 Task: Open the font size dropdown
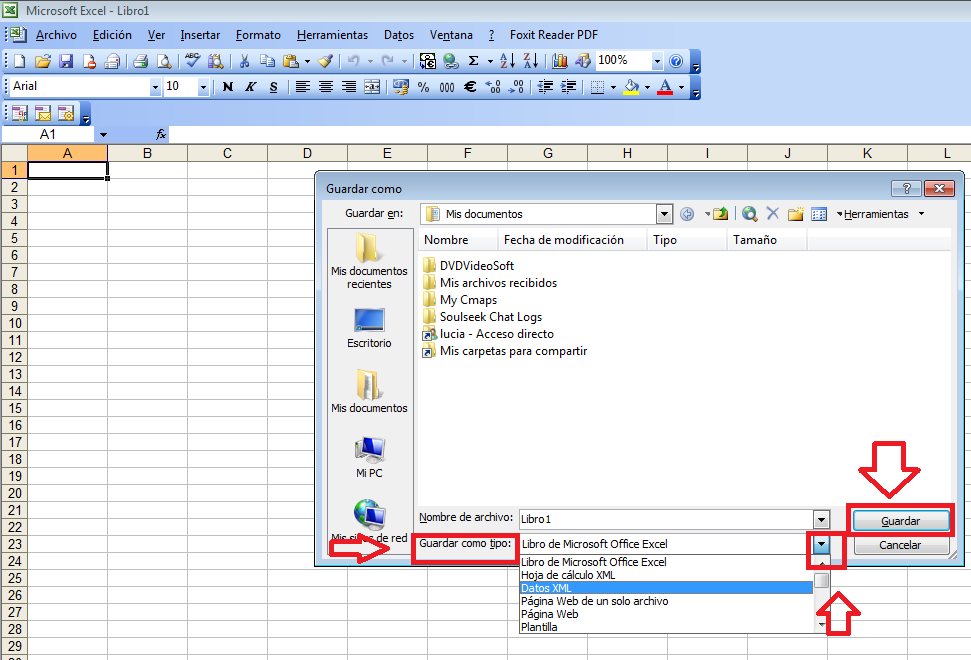203,88
